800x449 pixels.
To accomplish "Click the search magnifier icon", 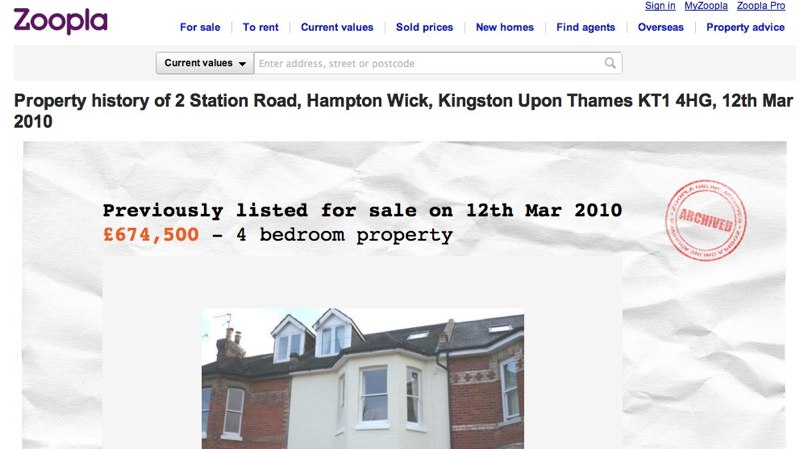I will 610,63.
